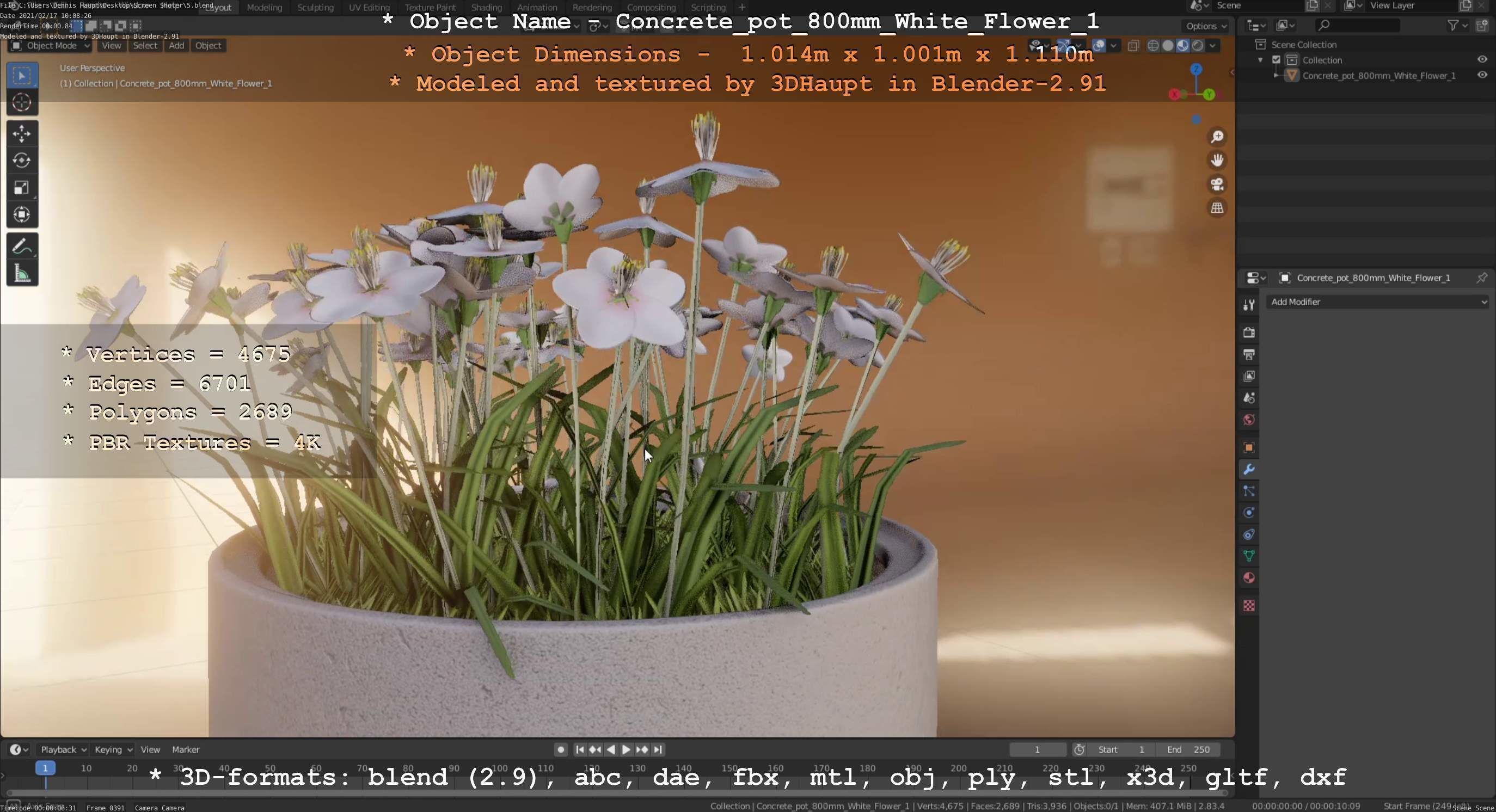The image size is (1496, 812).
Task: Toggle Collection exclude checkbox in outliner
Action: click(x=1277, y=60)
